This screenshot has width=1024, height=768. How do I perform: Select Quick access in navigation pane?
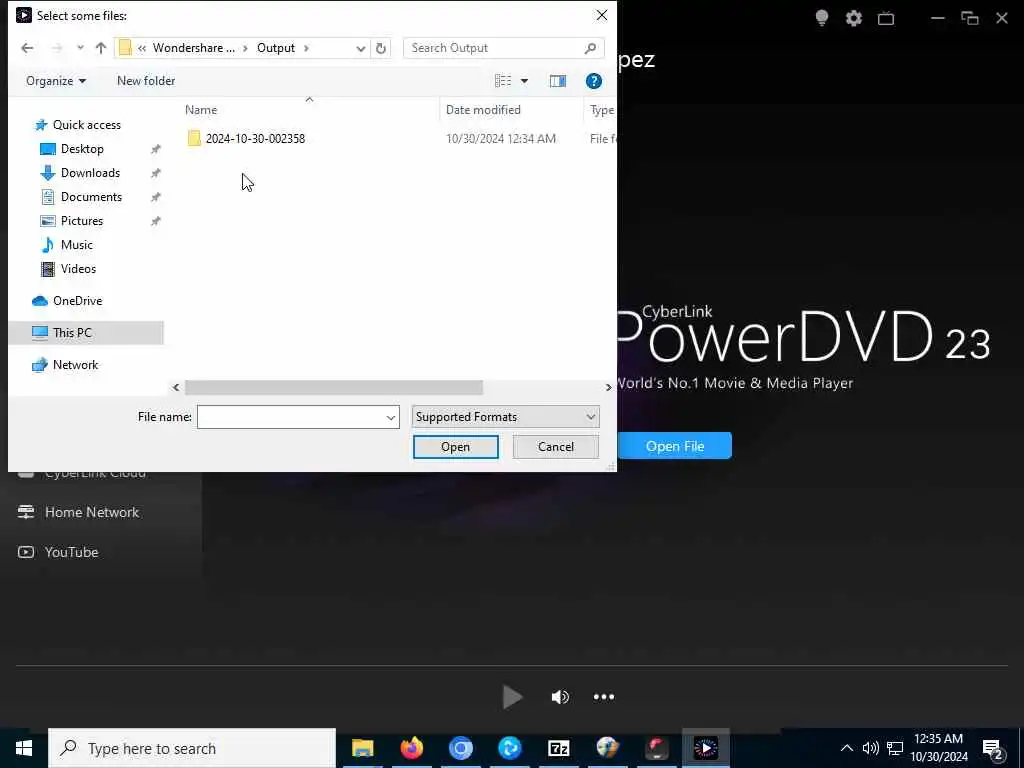tap(86, 125)
